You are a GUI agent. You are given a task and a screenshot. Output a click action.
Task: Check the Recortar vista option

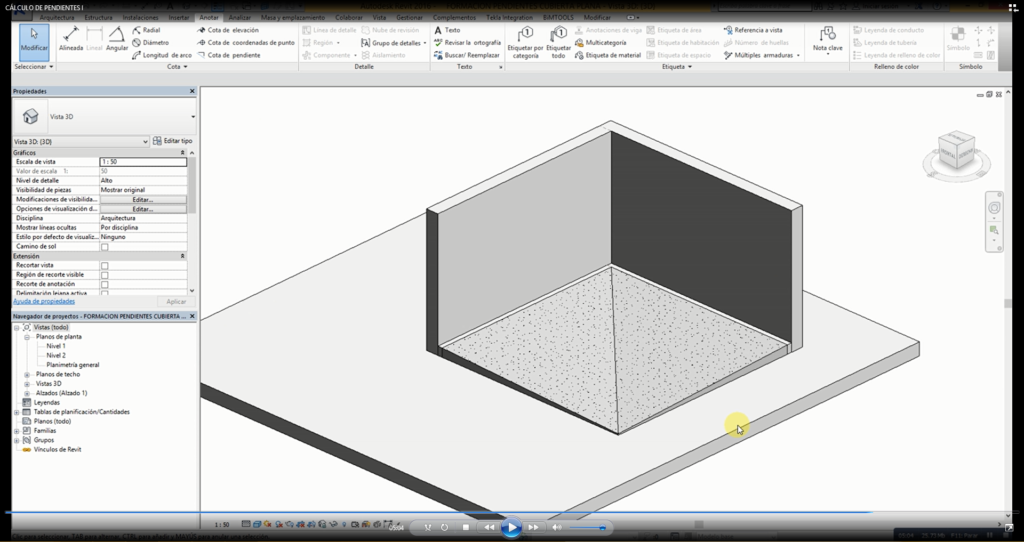(105, 265)
